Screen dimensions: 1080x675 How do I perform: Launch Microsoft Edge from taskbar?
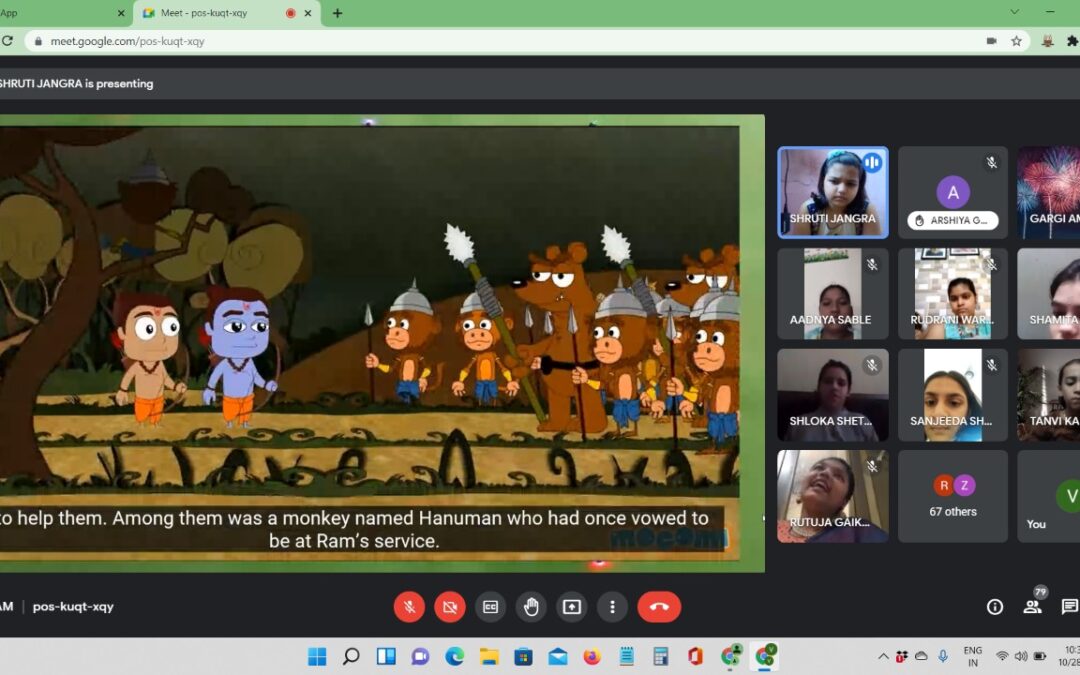455,656
